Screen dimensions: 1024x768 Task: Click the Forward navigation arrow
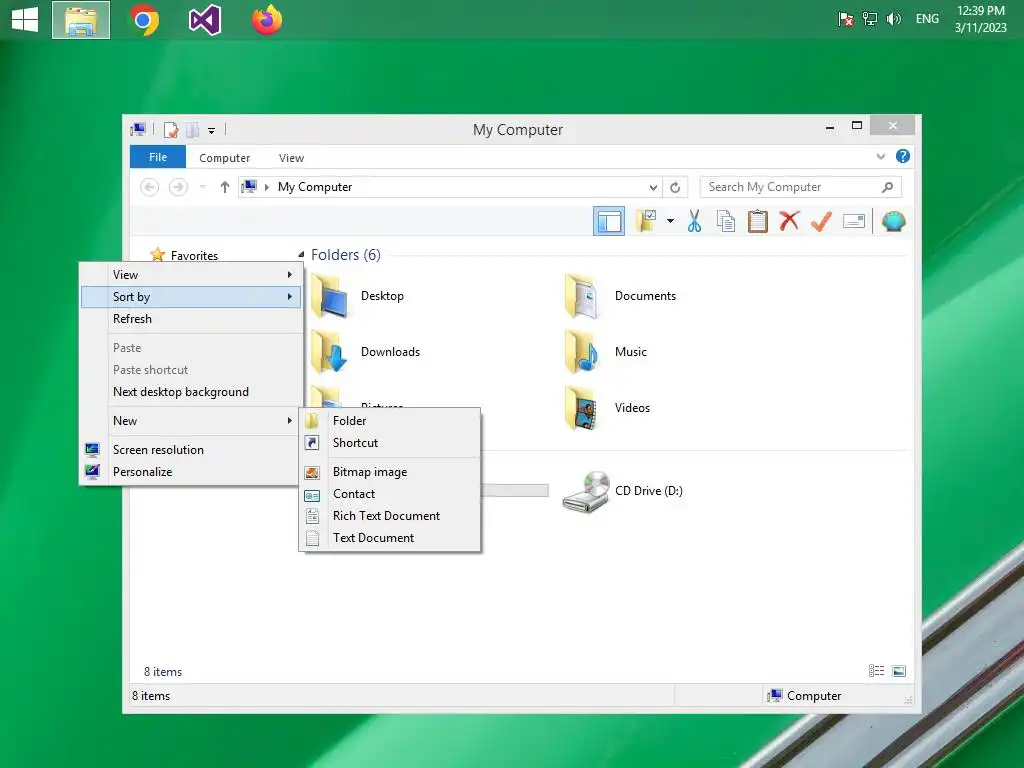click(x=178, y=187)
